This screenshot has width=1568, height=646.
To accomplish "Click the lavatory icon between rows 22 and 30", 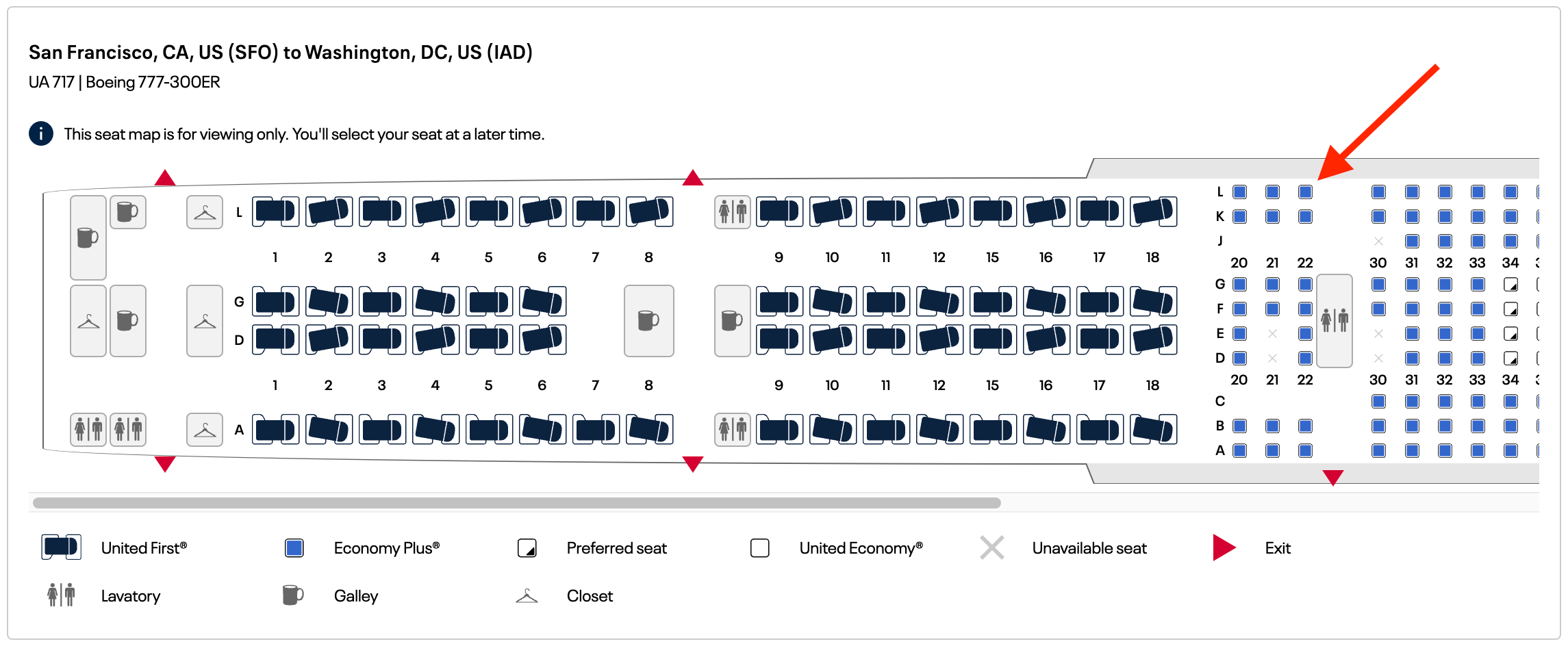I will [x=1334, y=320].
